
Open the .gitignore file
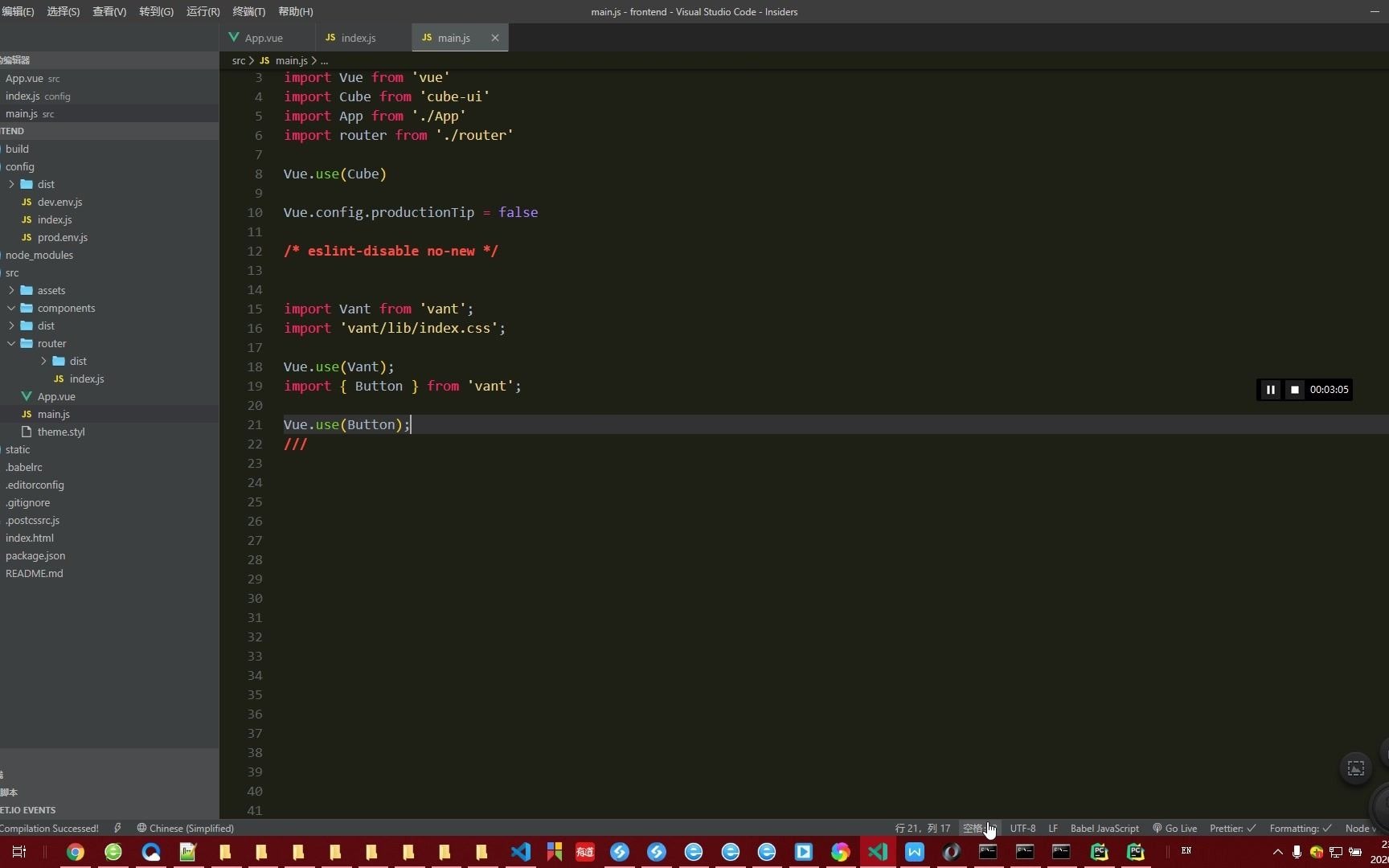coord(27,502)
